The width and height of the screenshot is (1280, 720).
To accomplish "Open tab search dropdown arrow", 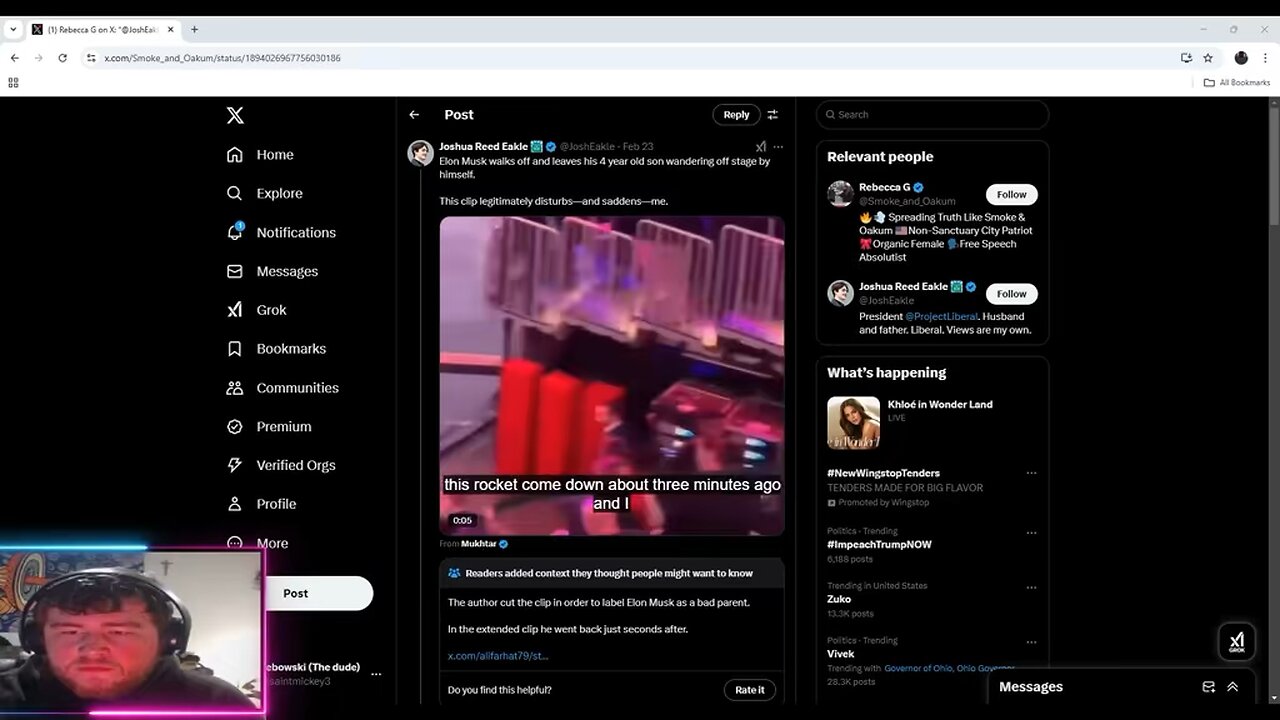I will pyautogui.click(x=13, y=29).
